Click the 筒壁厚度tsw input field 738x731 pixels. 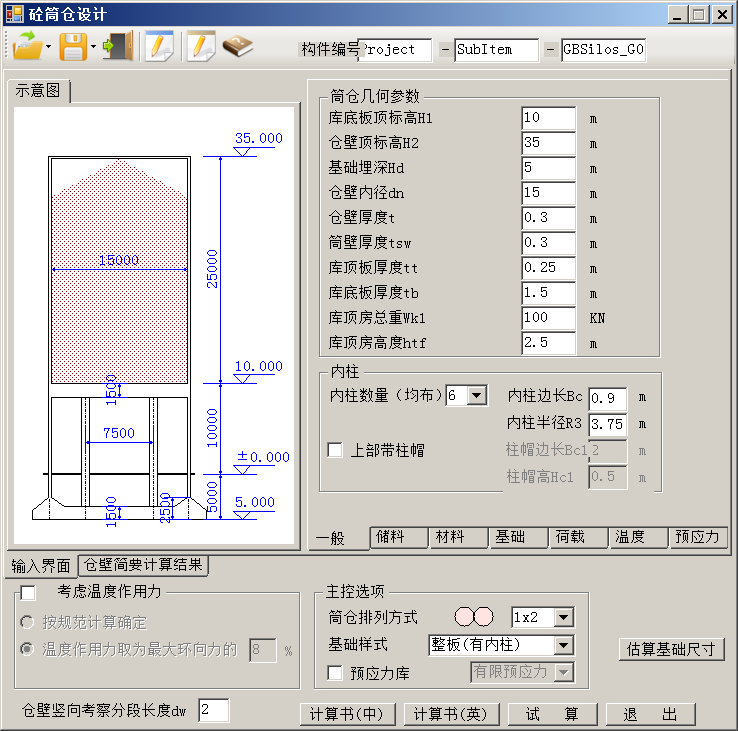(x=548, y=242)
